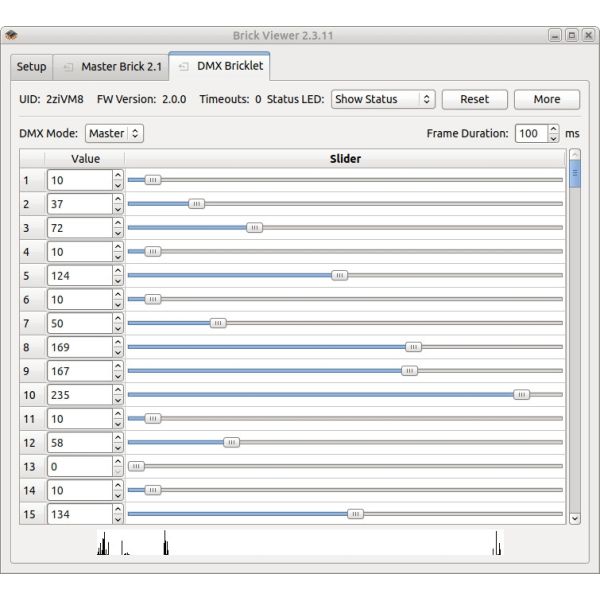The width and height of the screenshot is (600, 600).
Task: Click the Frame Duration input field
Action: [x=532, y=134]
